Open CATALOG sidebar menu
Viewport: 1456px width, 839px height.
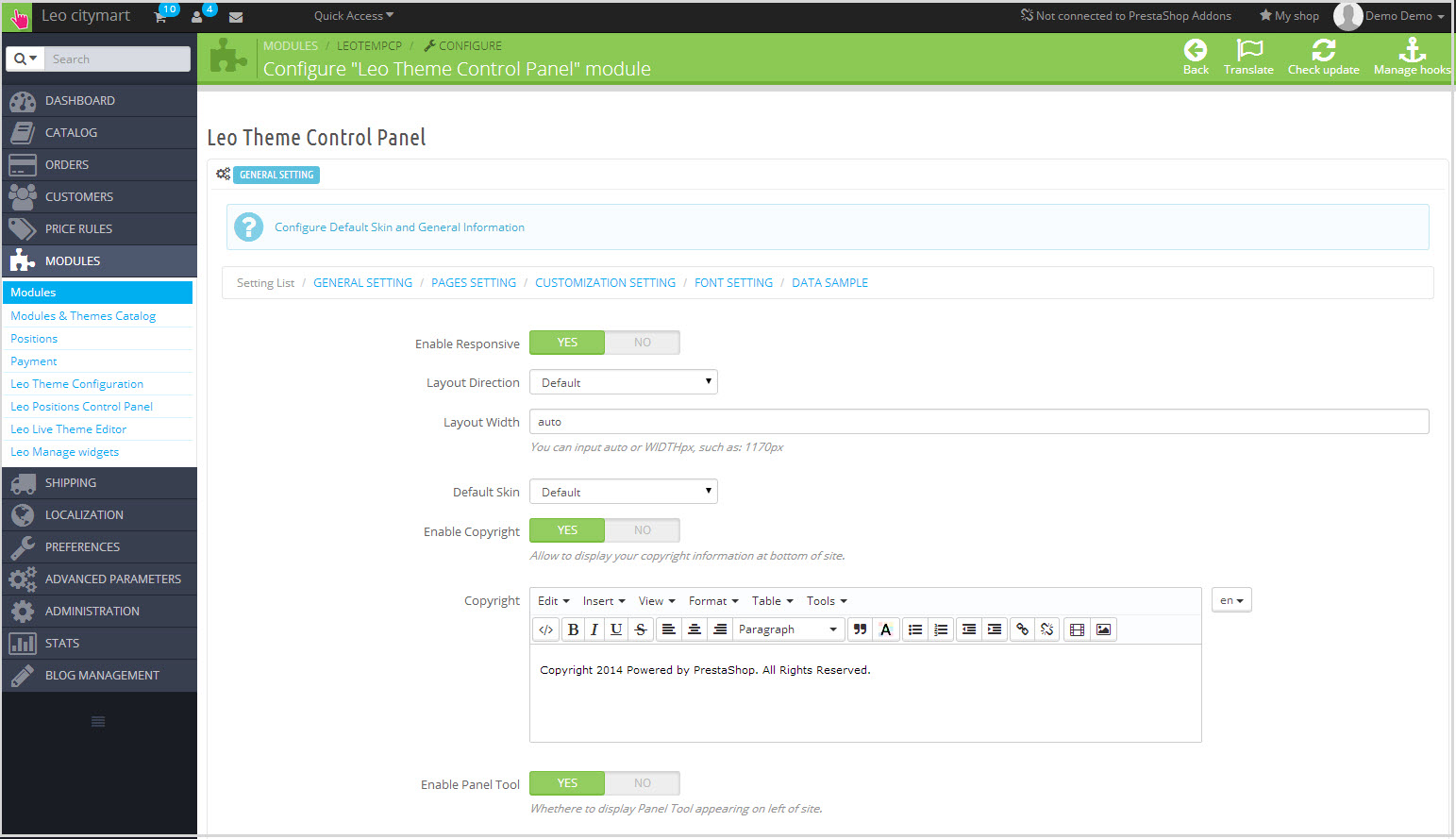point(99,133)
